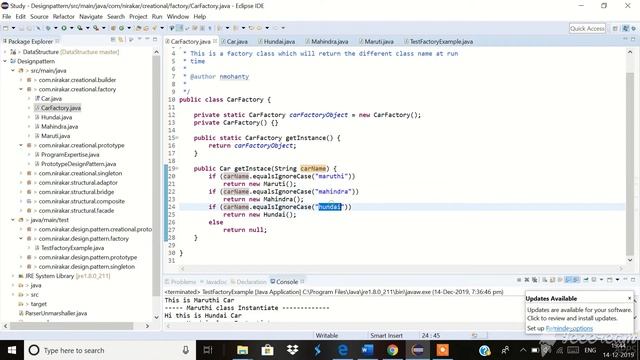Click the New Java Class green icon
Viewport: 640px width, 360px height.
(x=122, y=28)
